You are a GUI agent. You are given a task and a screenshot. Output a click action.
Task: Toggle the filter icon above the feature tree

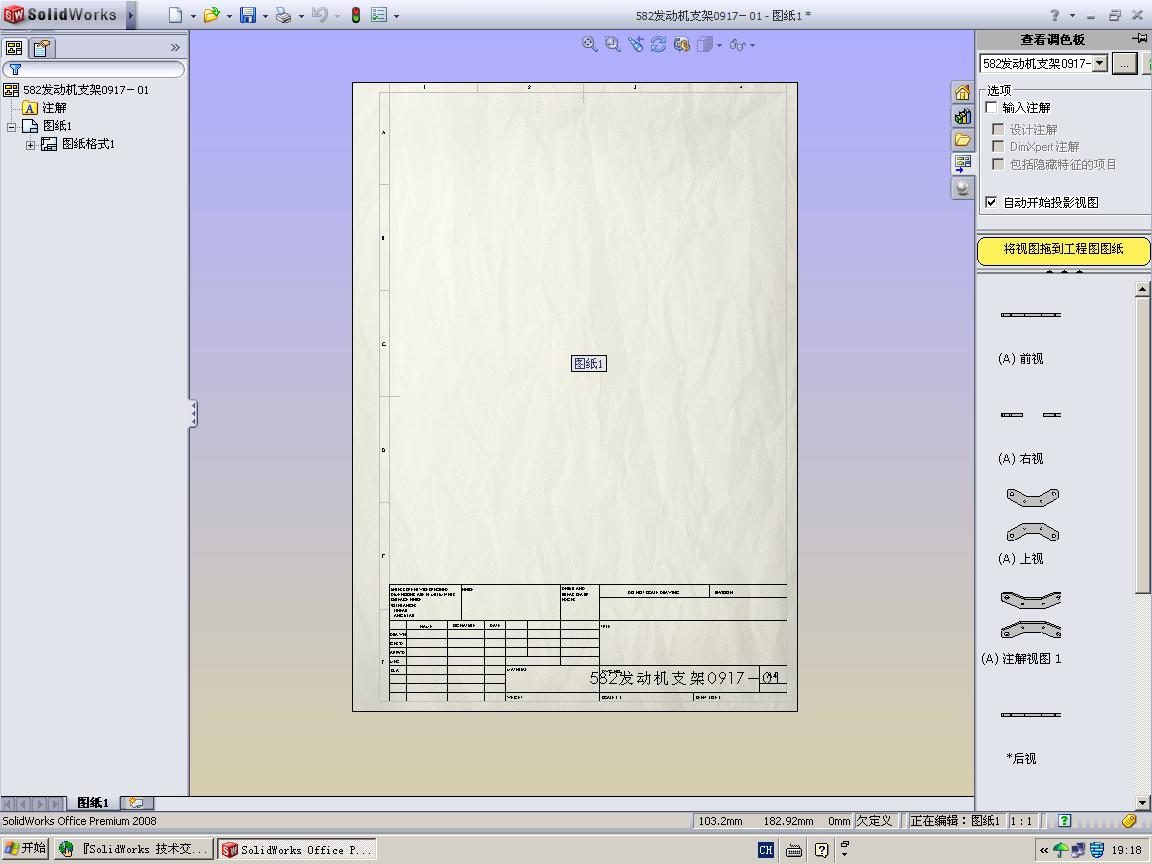pyautogui.click(x=14, y=69)
